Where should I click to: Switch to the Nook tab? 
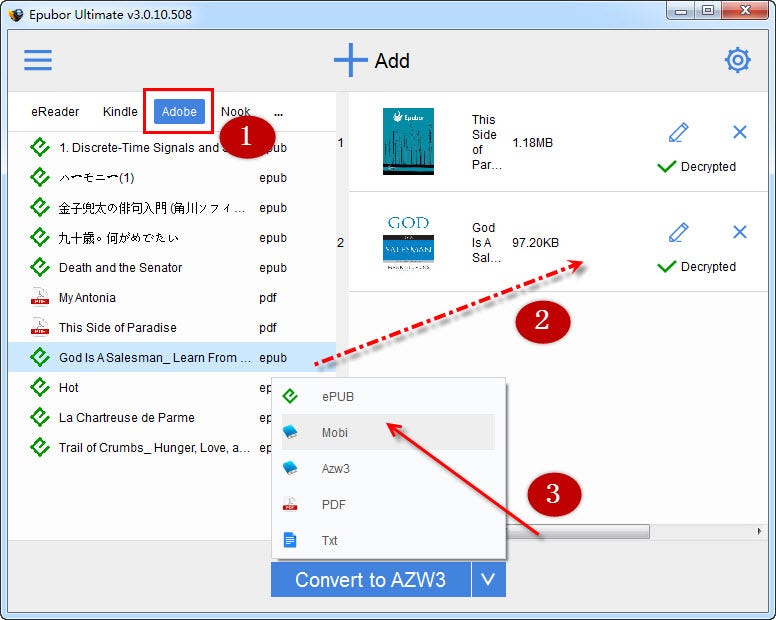coord(236,112)
